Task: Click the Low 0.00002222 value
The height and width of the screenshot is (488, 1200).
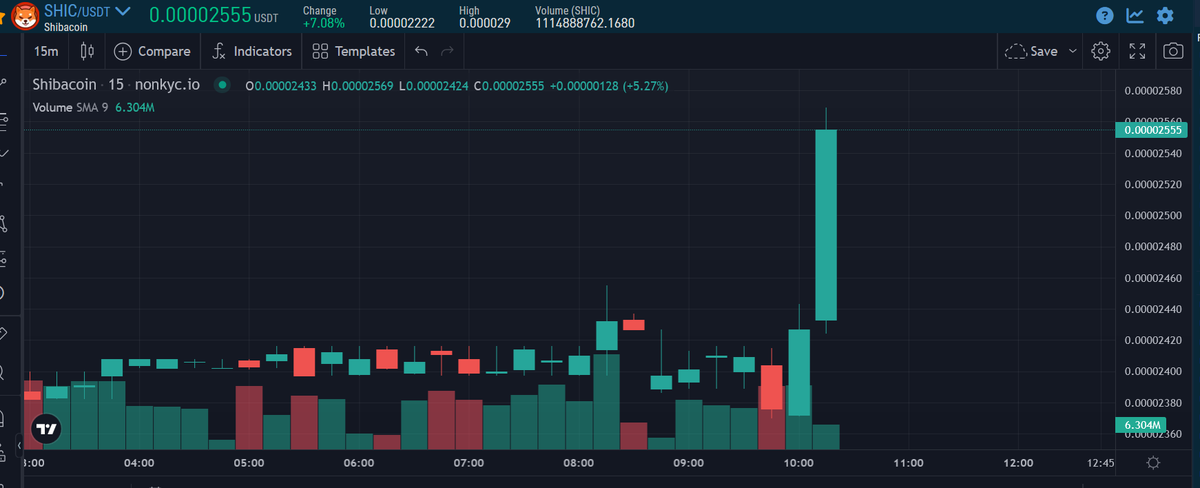Action: [400, 22]
